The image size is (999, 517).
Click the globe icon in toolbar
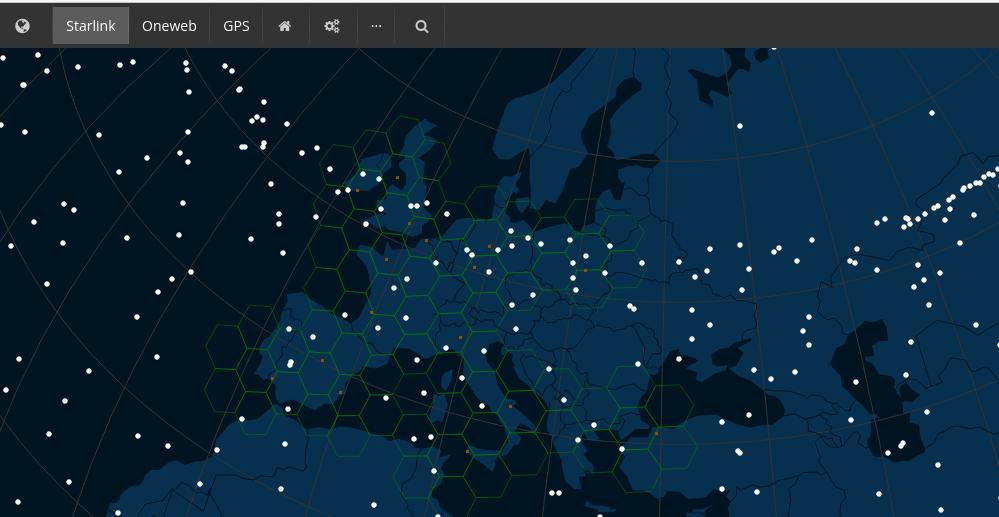point(22,26)
